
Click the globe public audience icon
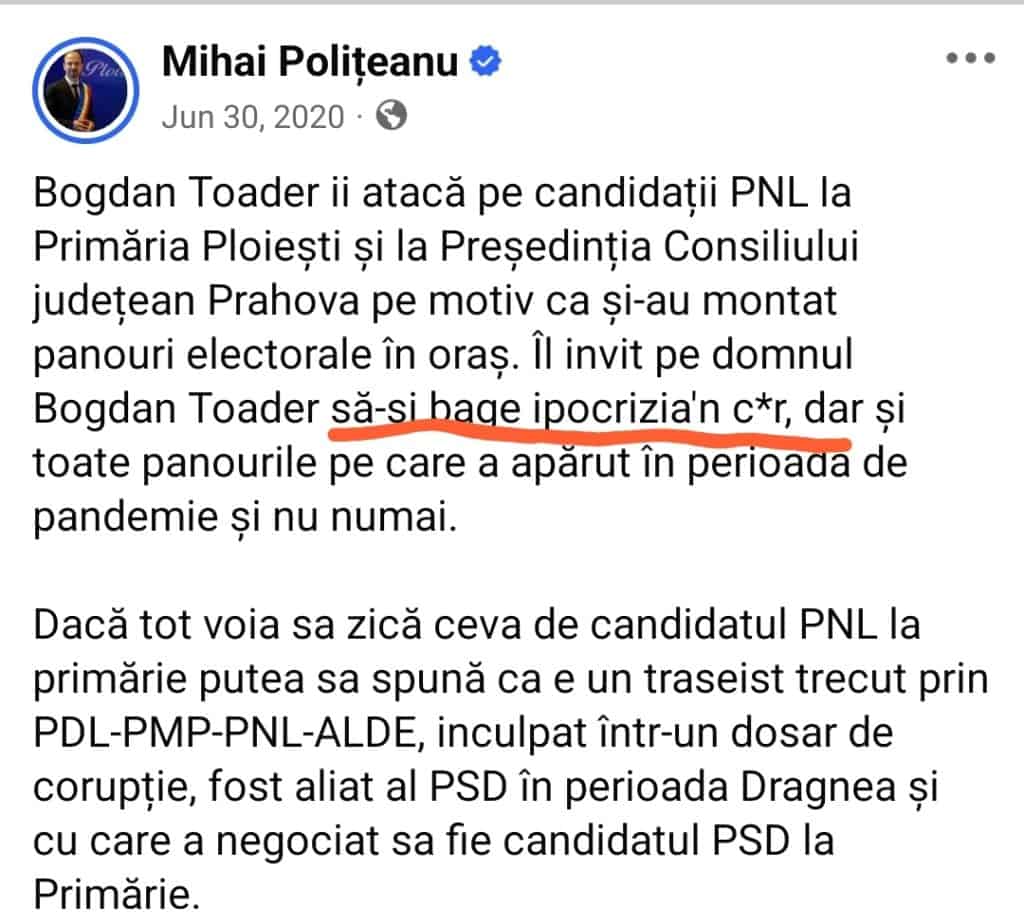click(392, 117)
